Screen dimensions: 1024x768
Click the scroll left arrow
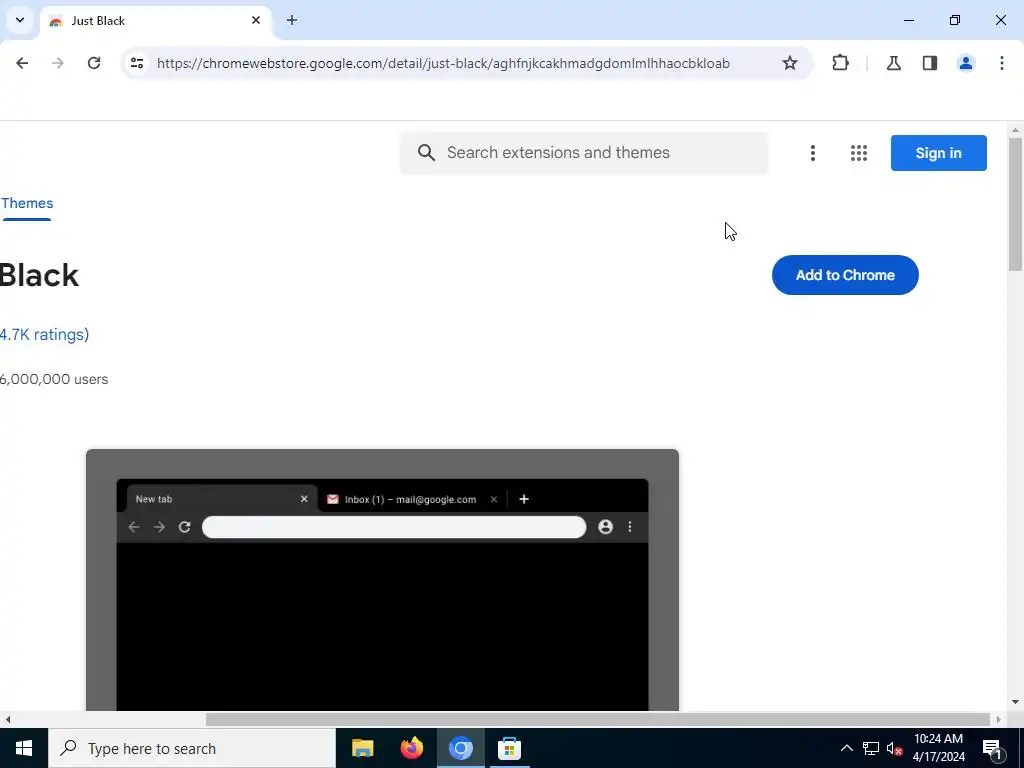pyautogui.click(x=7, y=720)
